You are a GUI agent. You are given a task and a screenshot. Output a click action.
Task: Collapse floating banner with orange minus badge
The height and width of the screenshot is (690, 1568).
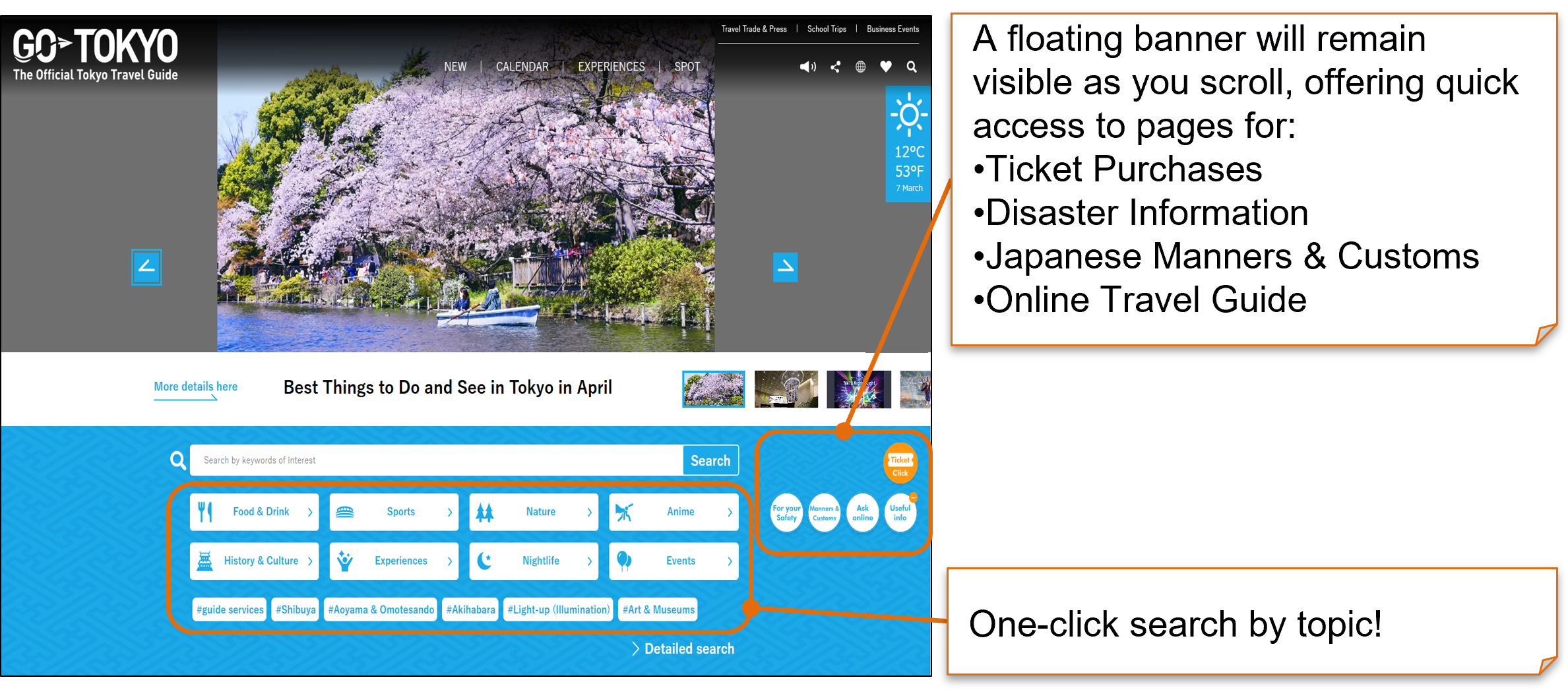[914, 497]
